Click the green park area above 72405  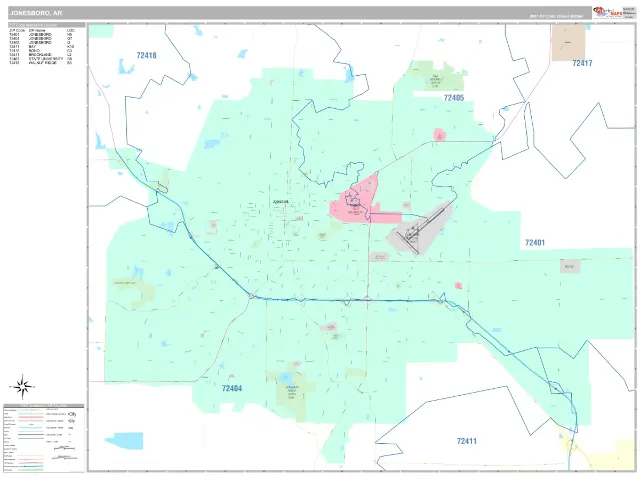(x=440, y=76)
